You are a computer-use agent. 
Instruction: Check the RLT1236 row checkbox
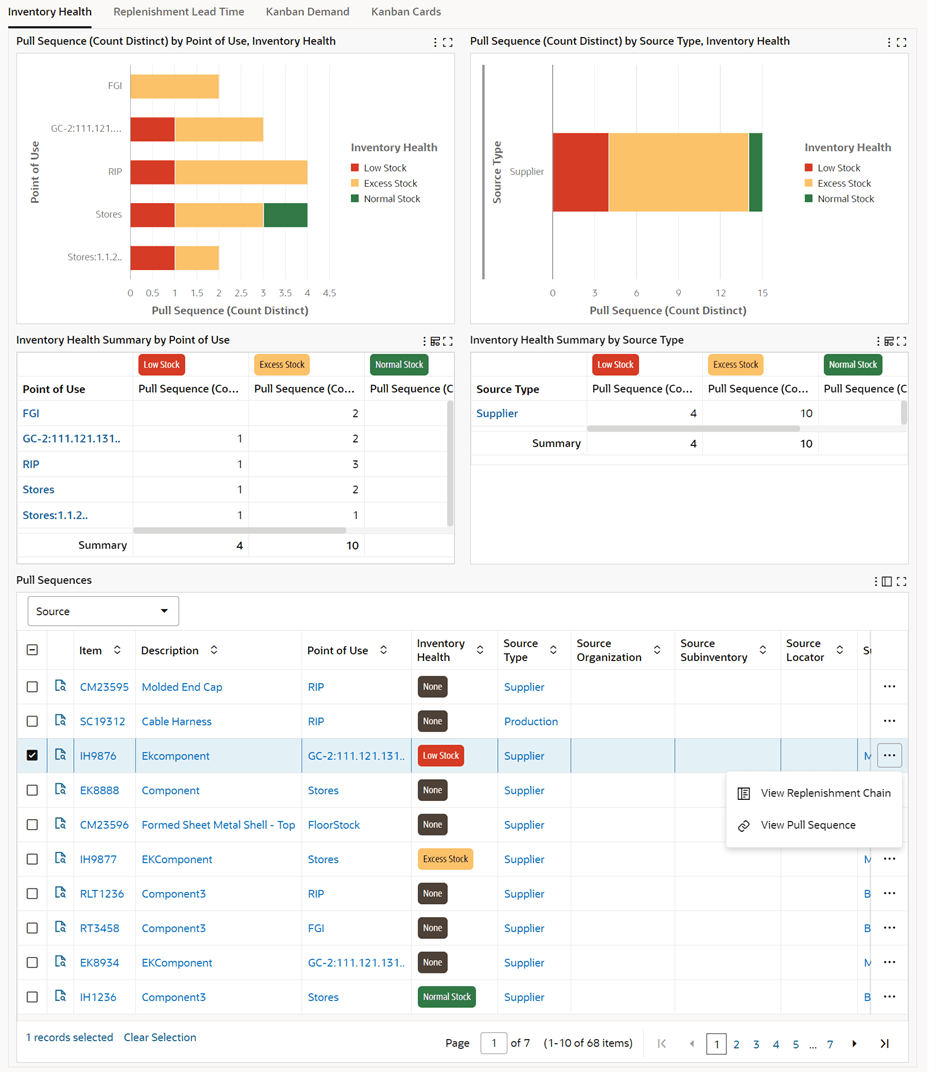coord(32,894)
